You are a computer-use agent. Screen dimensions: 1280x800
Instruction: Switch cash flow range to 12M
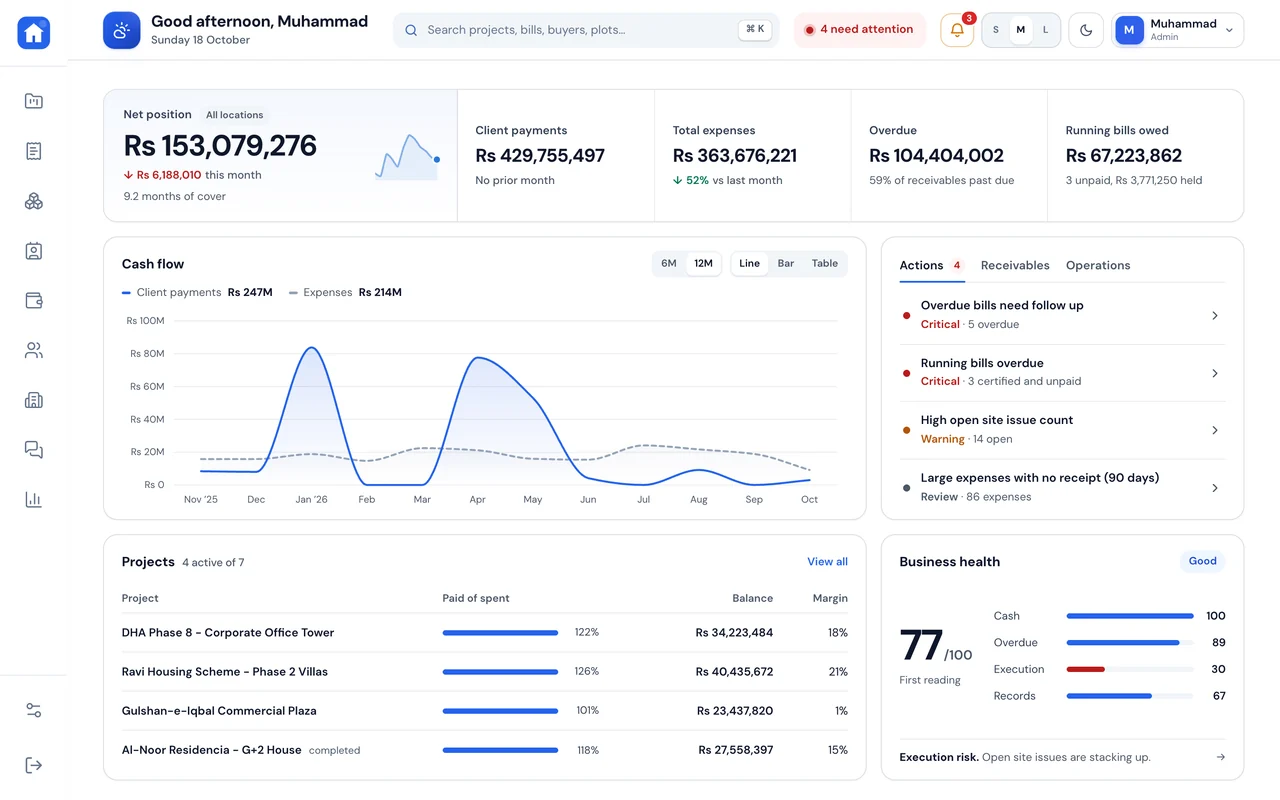click(703, 264)
